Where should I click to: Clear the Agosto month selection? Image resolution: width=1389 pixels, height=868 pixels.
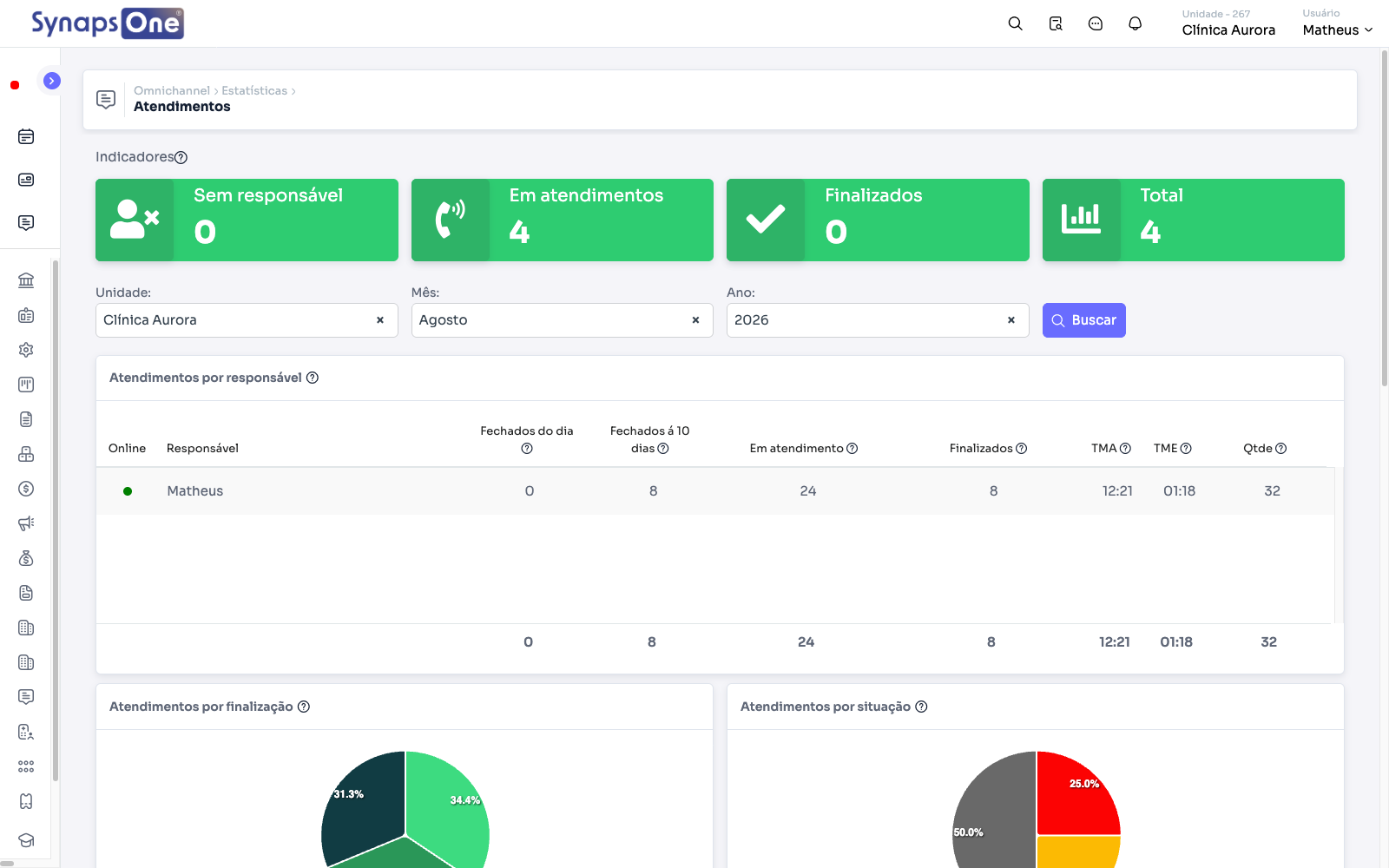pos(695,320)
